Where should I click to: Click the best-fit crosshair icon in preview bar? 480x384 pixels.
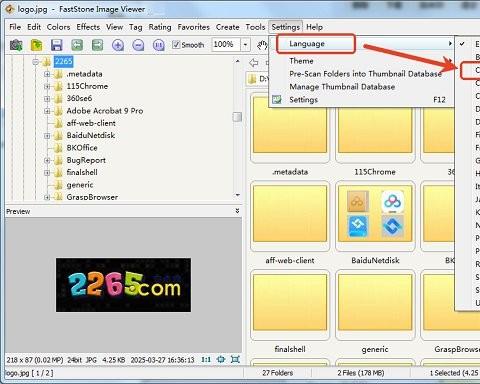tap(221, 359)
